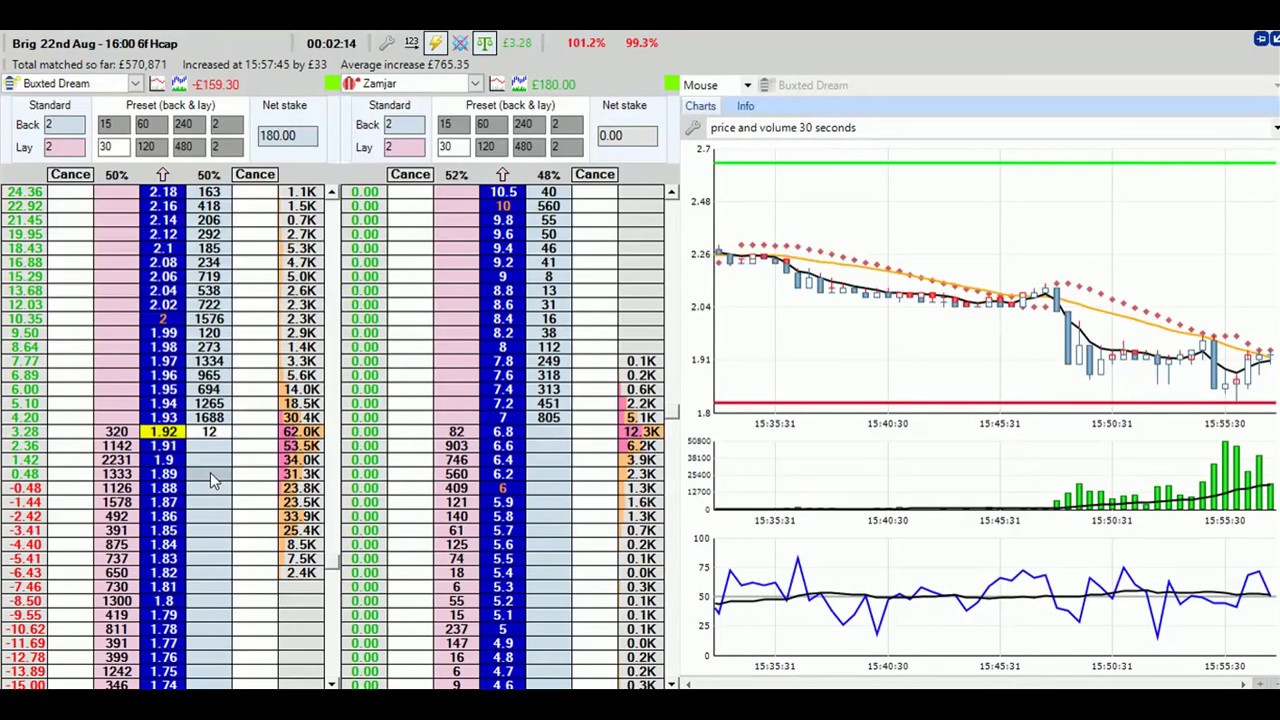Click the 123 order sequence icon
The height and width of the screenshot is (720, 1280).
[x=412, y=43]
